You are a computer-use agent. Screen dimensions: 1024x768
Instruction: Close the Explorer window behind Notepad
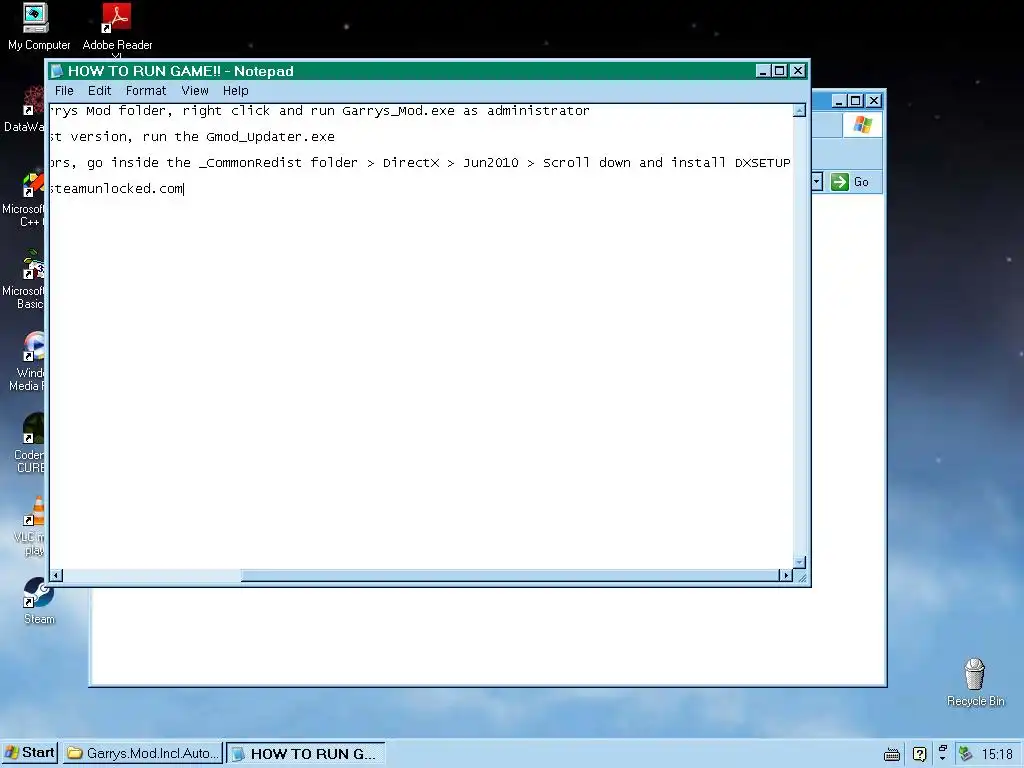874,101
